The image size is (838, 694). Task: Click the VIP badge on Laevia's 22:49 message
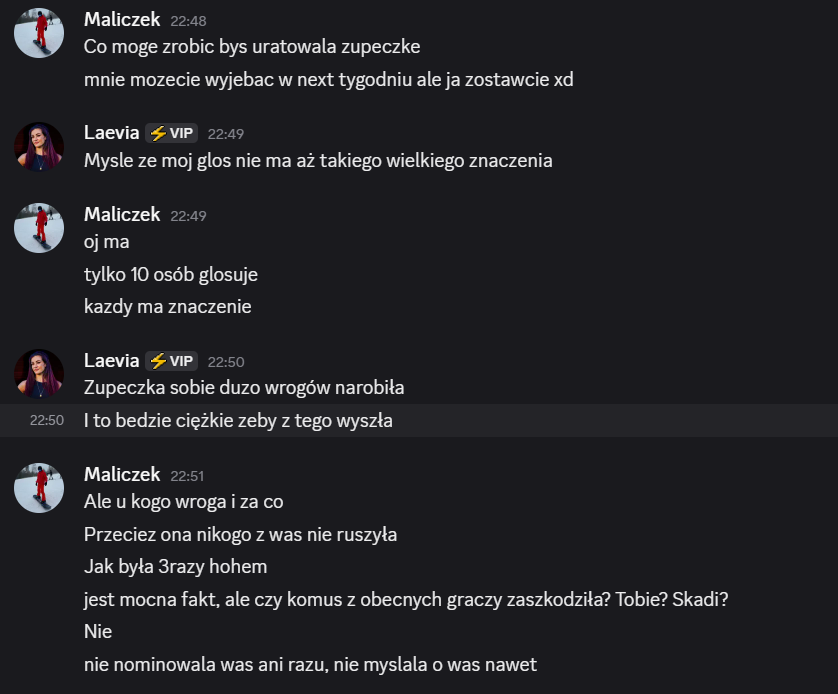click(x=172, y=133)
